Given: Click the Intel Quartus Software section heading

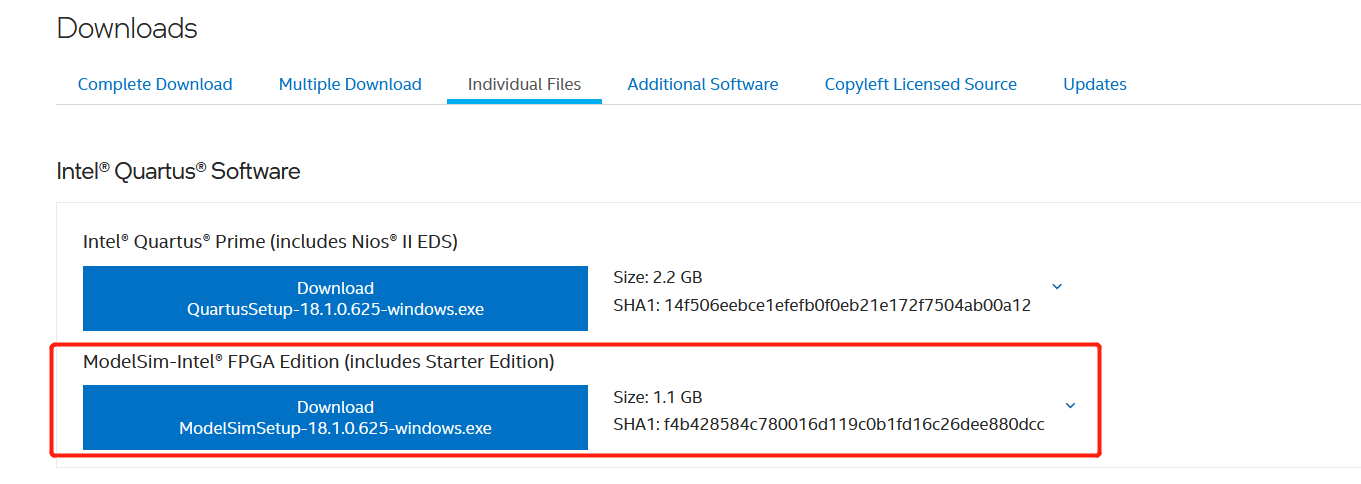Looking at the screenshot, I should coord(178,171).
